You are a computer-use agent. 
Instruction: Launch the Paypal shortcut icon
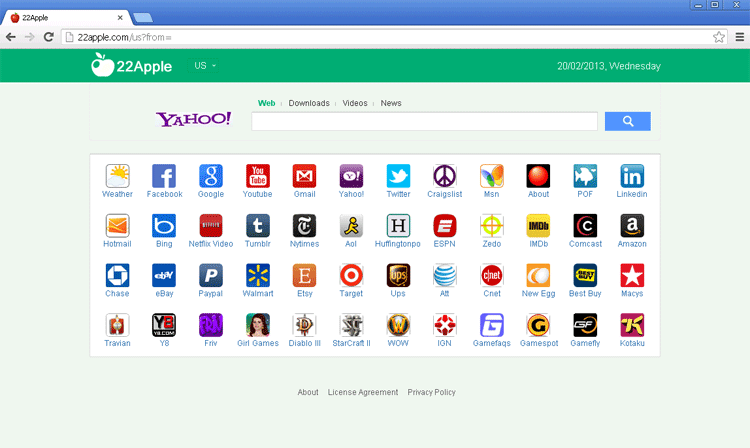(x=211, y=276)
